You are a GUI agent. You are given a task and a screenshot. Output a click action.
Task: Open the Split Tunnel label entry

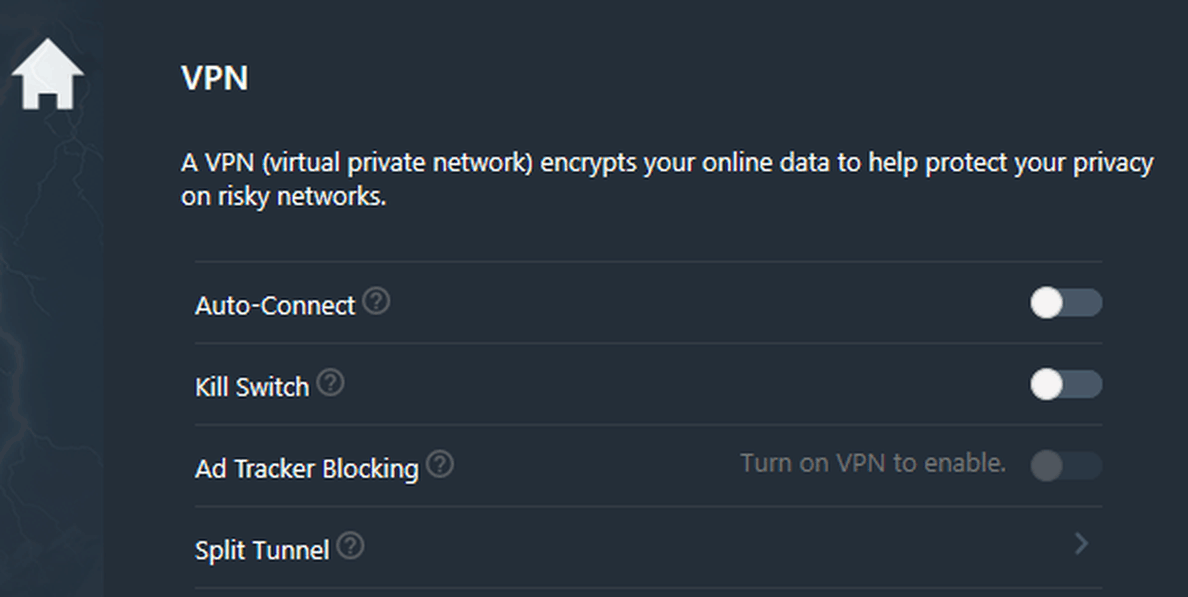pyautogui.click(x=262, y=550)
